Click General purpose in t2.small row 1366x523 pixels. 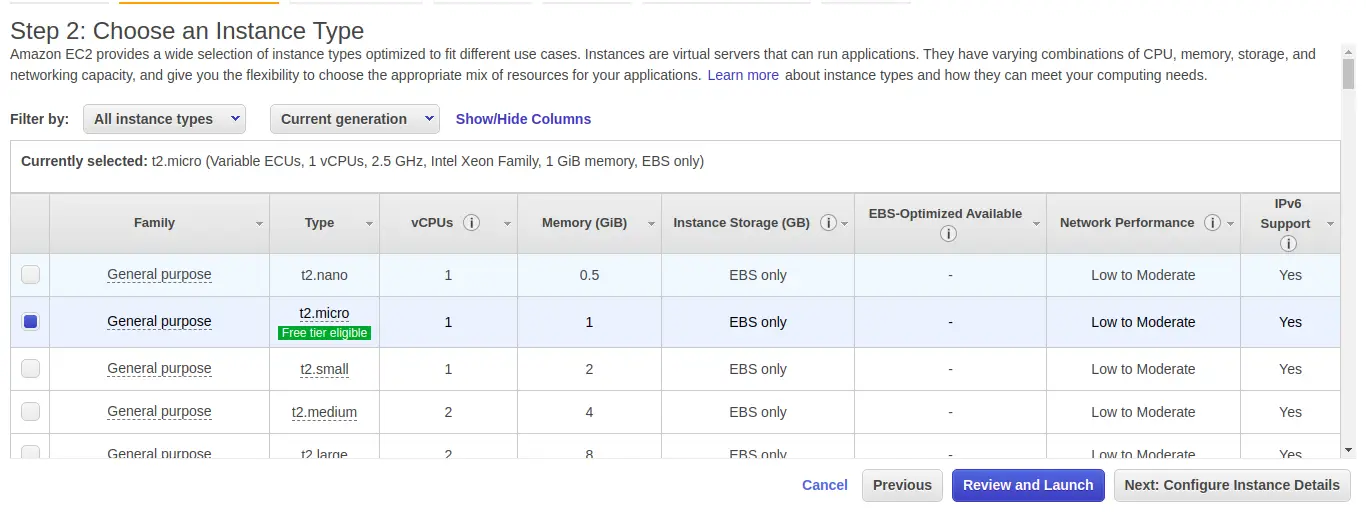(x=159, y=368)
